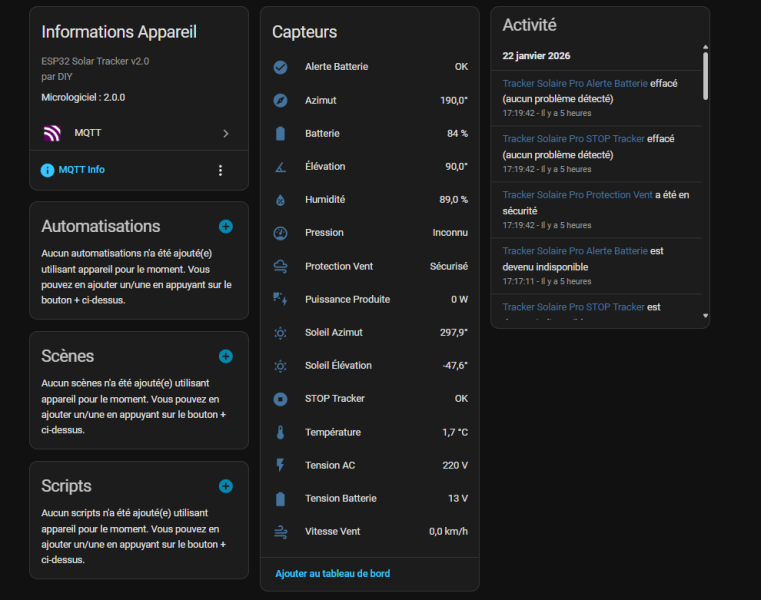Open Tracker Solaire Pro Alerte Batterie effacé link

[x=575, y=83]
